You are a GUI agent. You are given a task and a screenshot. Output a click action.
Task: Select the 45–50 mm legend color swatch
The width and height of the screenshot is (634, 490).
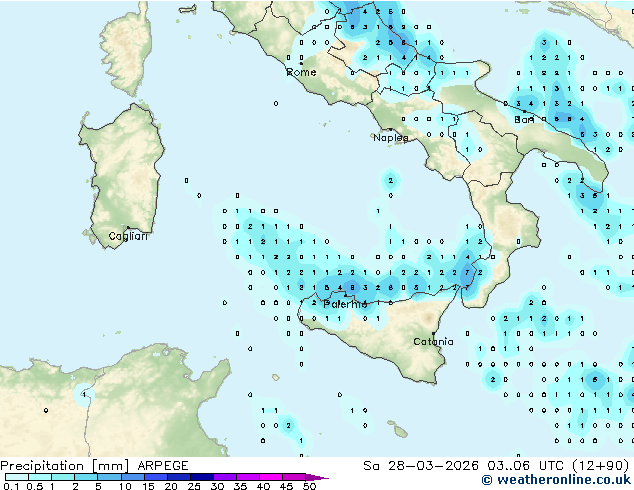coord(294,477)
